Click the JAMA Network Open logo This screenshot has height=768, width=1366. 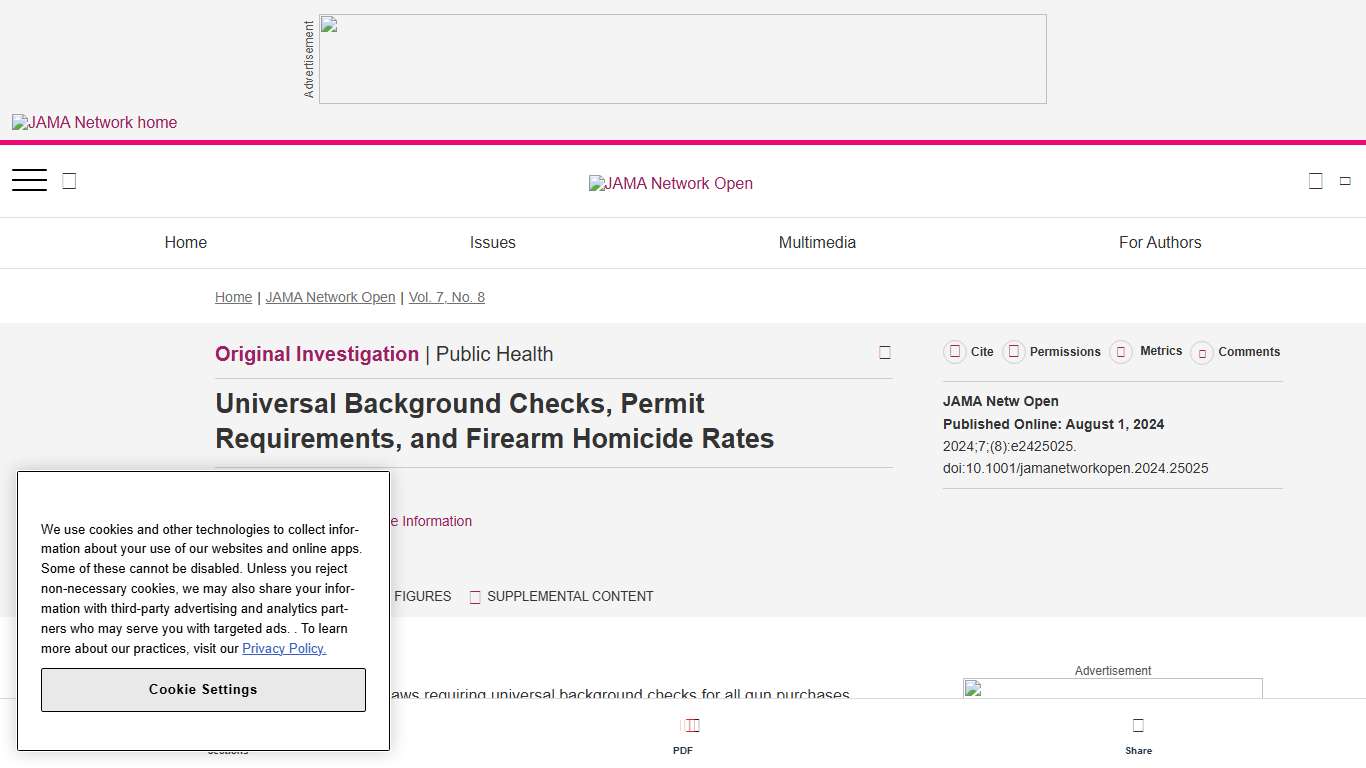670,183
